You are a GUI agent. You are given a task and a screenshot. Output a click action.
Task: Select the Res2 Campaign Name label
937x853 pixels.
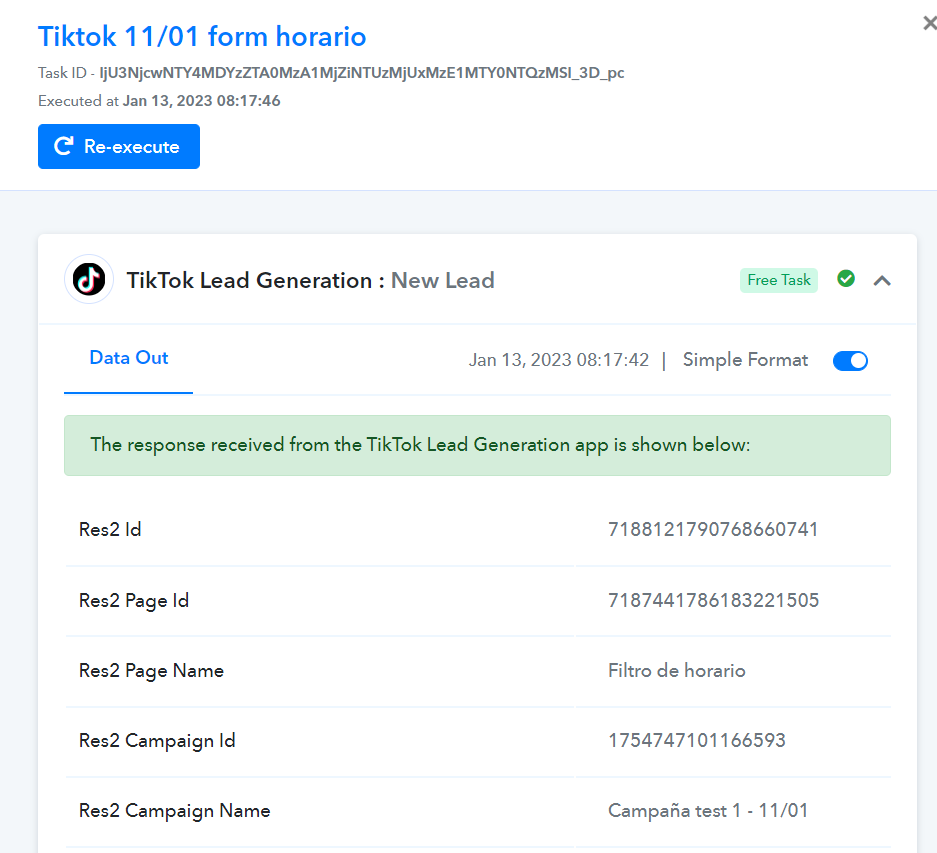click(x=174, y=811)
